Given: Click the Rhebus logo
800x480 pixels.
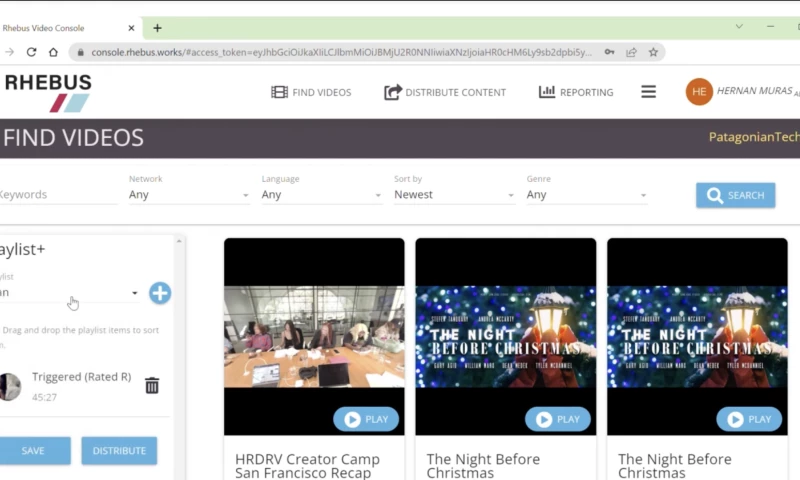Looking at the screenshot, I should [x=48, y=92].
